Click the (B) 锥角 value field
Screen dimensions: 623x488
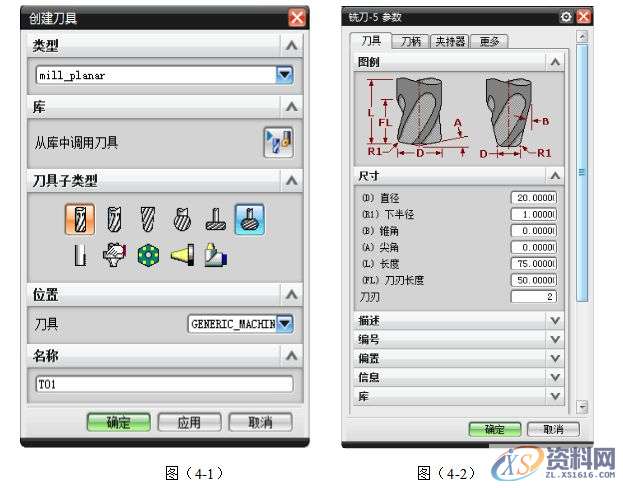coord(534,230)
